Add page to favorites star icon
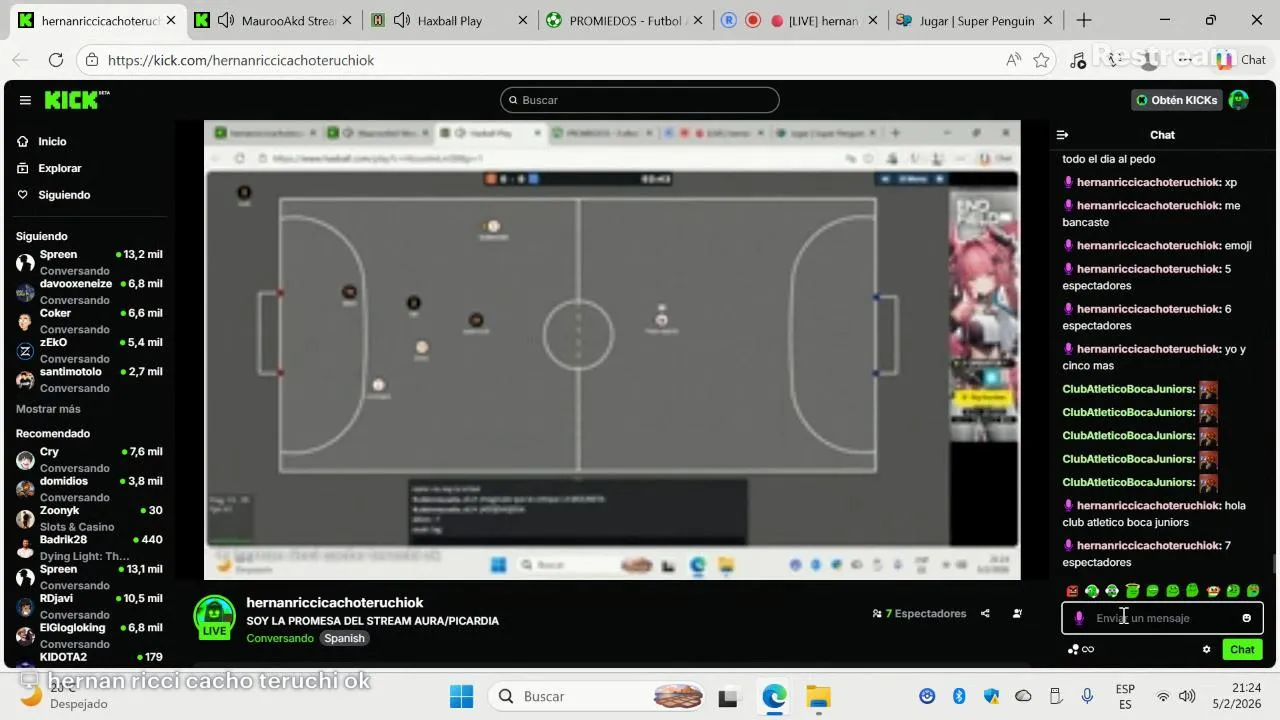 click(x=1041, y=60)
